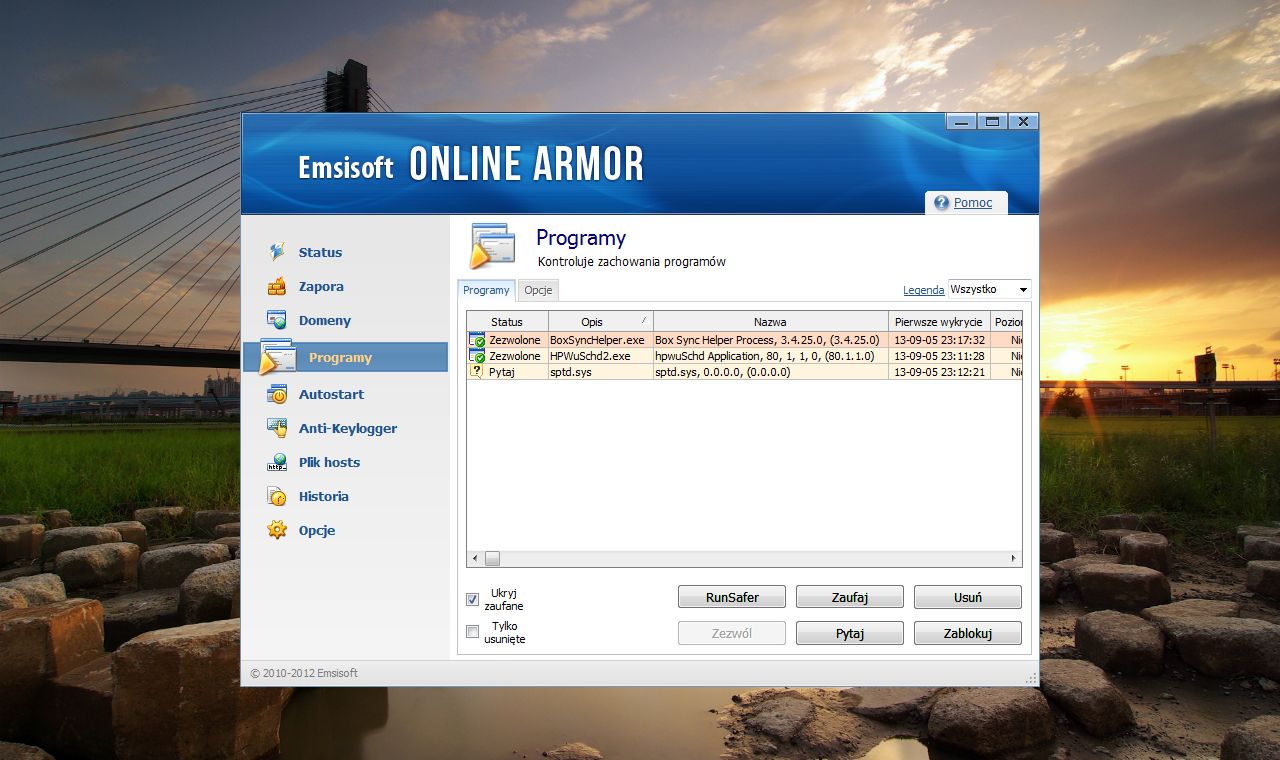Image resolution: width=1280 pixels, height=760 pixels.
Task: Maximize the Online Armor window
Action: (992, 122)
